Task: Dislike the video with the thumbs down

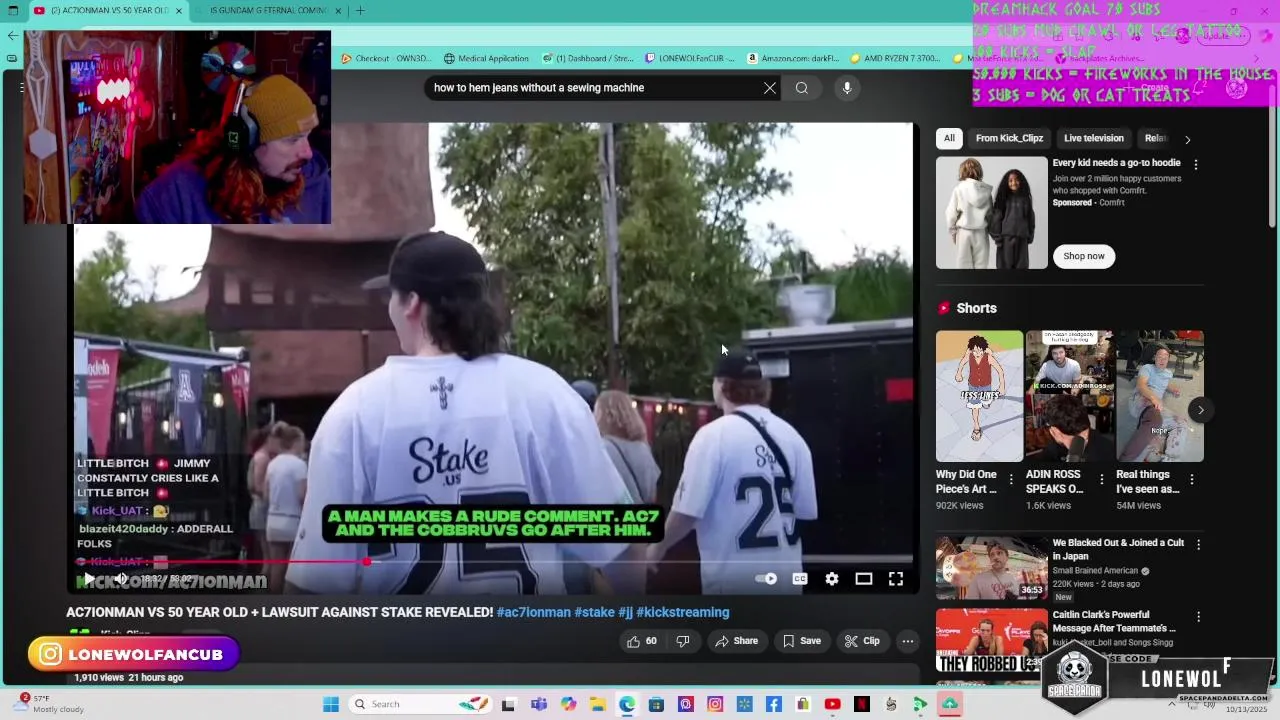Action: (683, 641)
